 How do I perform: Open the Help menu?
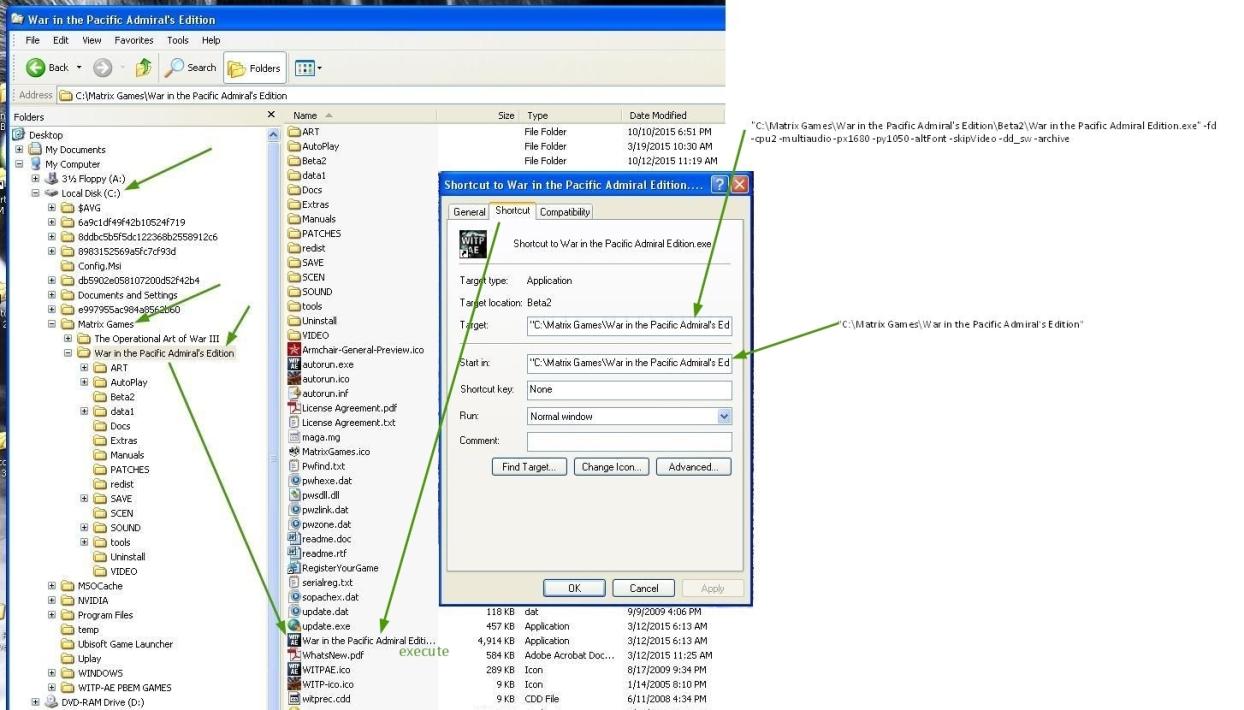(x=211, y=40)
